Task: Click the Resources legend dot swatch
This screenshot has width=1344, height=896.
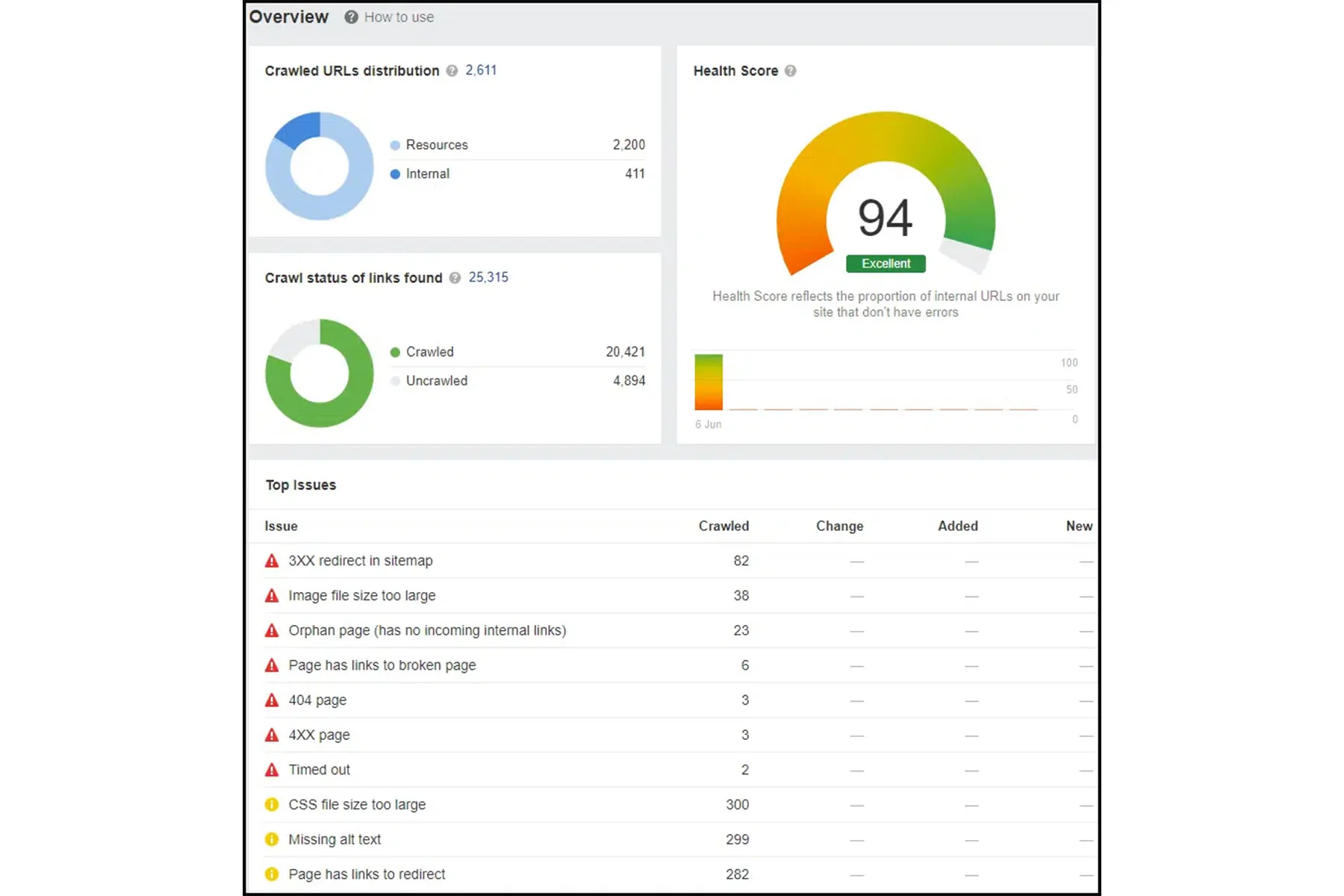Action: point(395,145)
